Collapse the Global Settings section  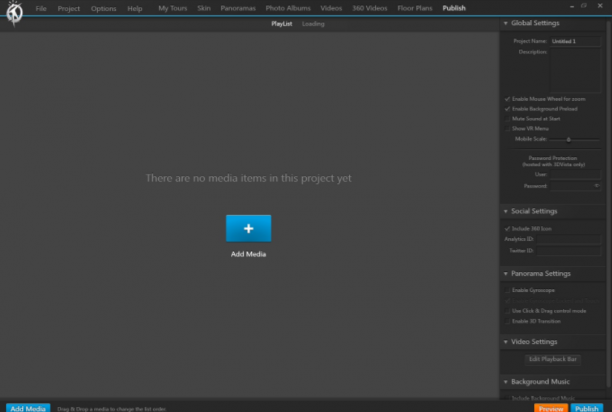[505, 23]
